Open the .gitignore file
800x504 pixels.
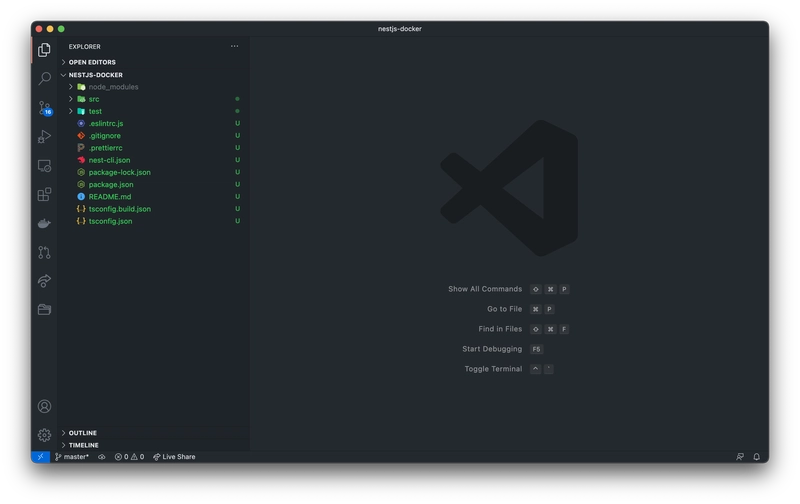(x=153, y=136)
